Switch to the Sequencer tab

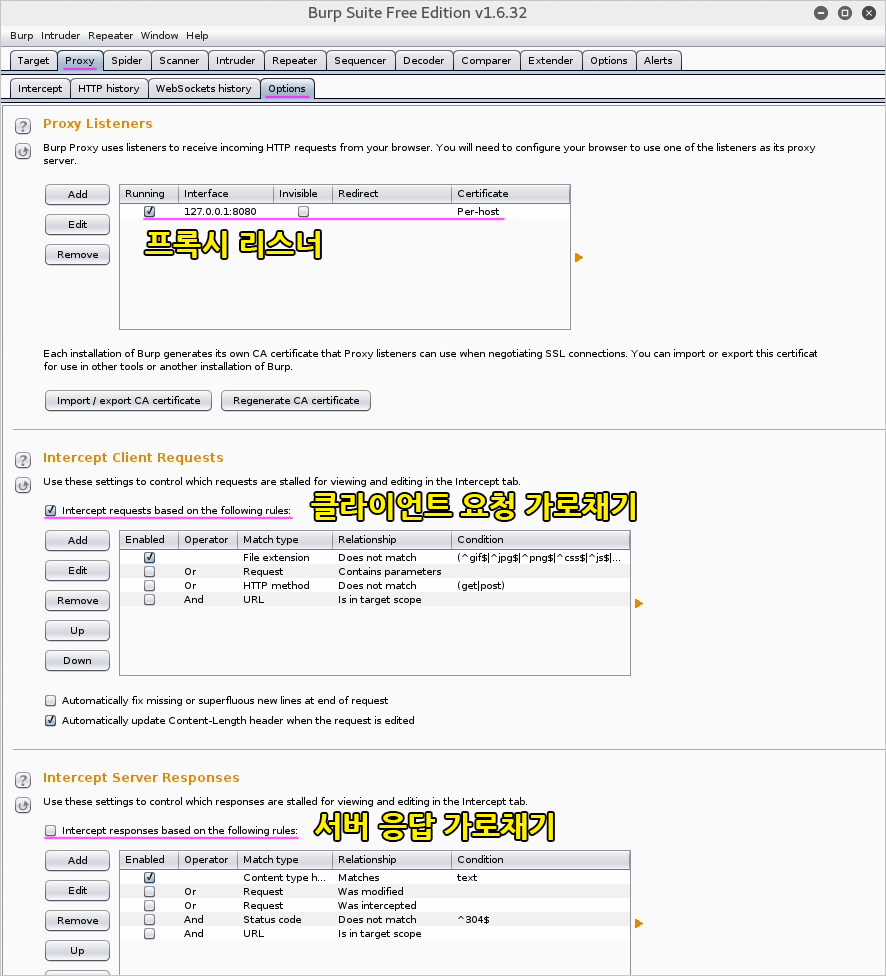[x=360, y=60]
